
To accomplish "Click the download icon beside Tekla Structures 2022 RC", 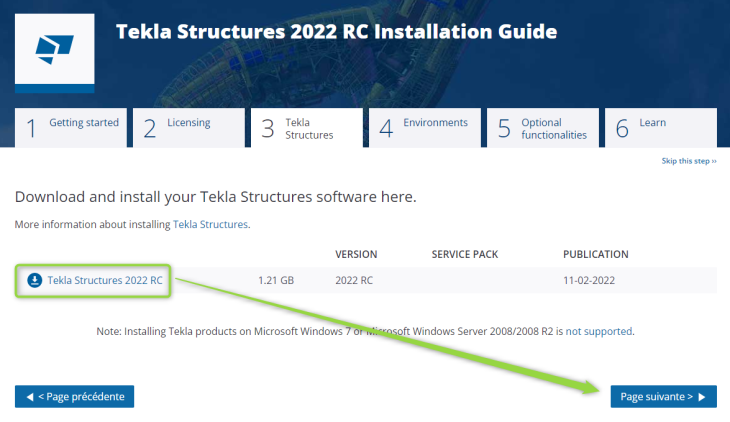I will tap(34, 280).
